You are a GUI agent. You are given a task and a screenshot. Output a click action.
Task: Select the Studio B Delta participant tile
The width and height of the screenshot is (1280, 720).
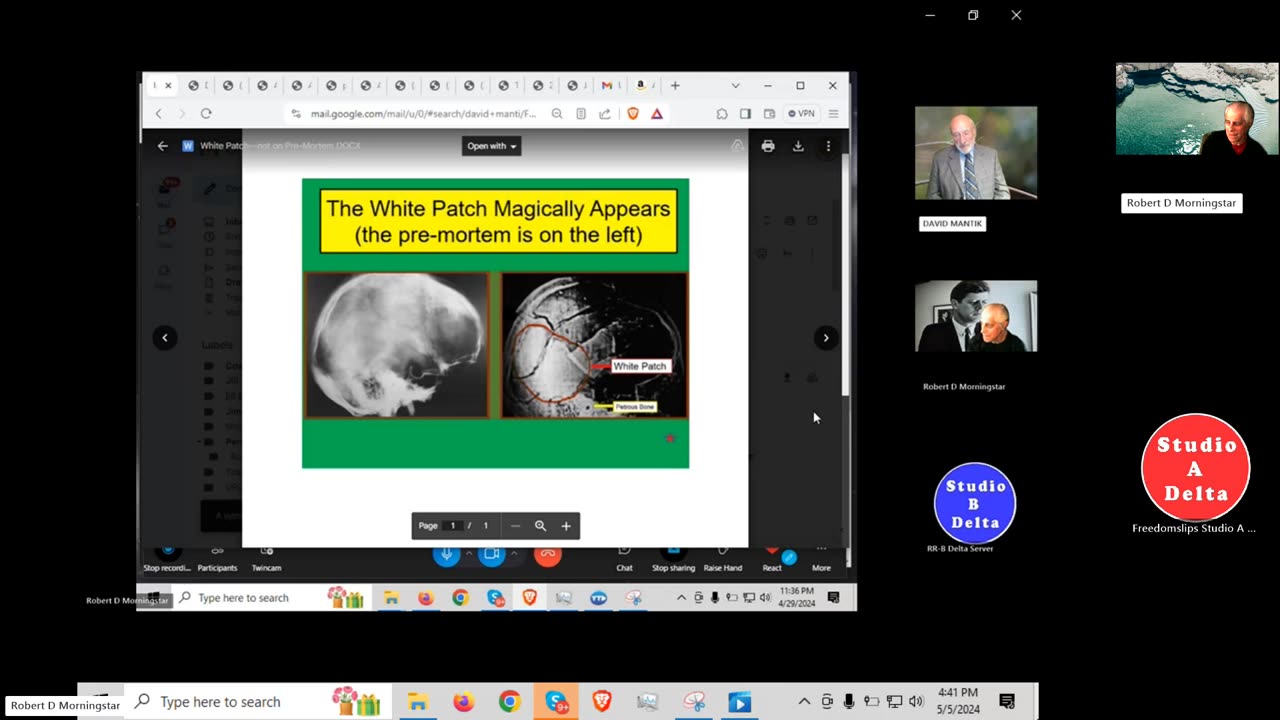pyautogui.click(x=975, y=503)
